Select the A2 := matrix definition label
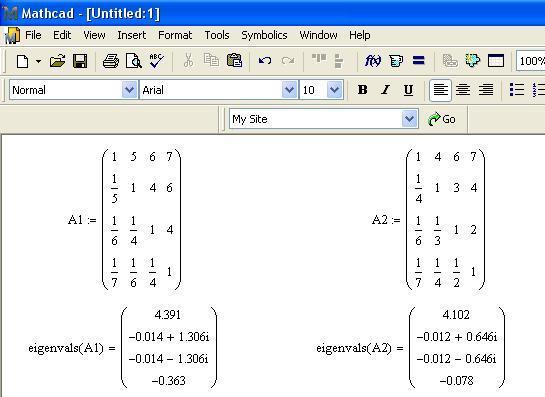The image size is (545, 397). pyautogui.click(x=386, y=220)
